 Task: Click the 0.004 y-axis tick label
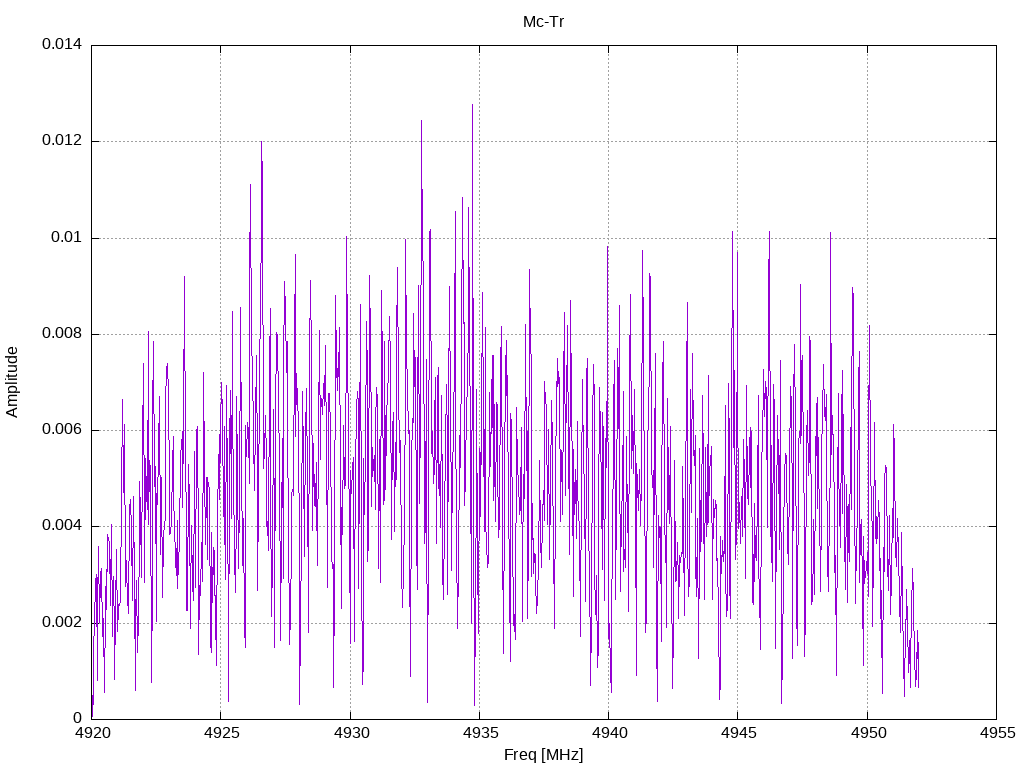pyautogui.click(x=62, y=526)
